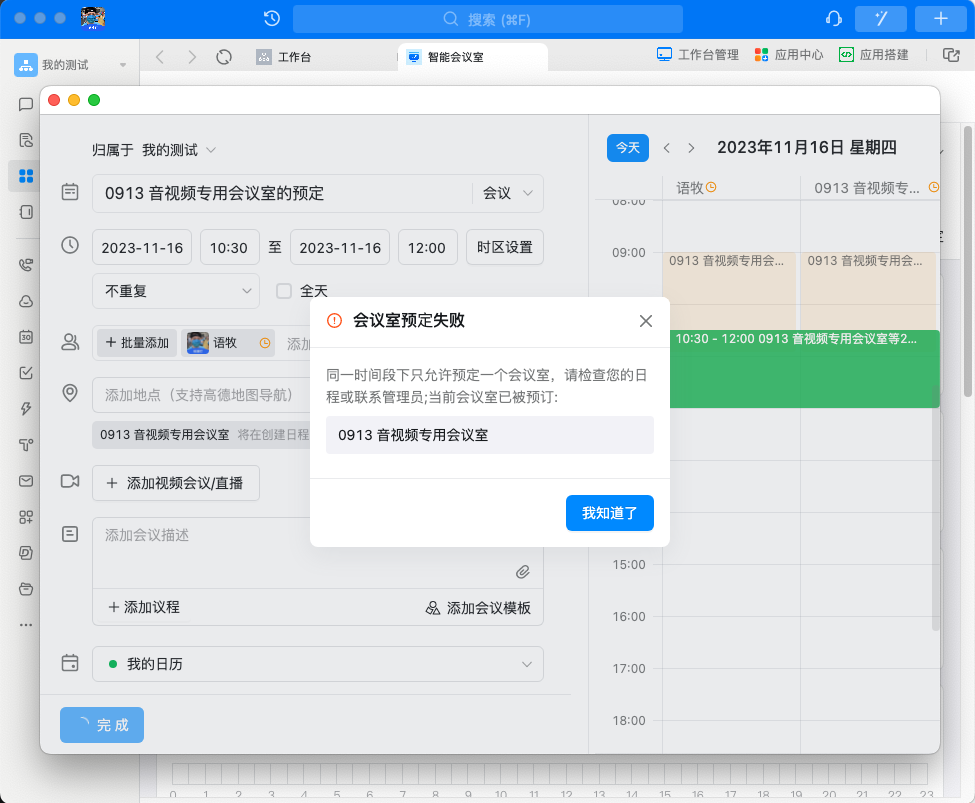Screen dimensions: 975x803
Task: Click the 今天 today button
Action: [628, 148]
